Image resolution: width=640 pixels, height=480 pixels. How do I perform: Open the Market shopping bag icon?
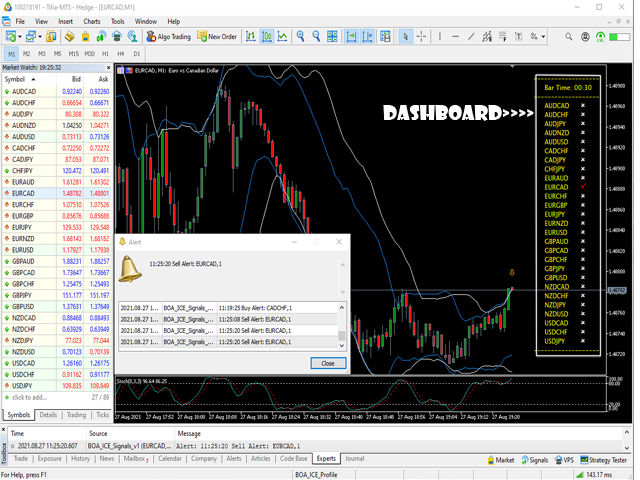85,37
